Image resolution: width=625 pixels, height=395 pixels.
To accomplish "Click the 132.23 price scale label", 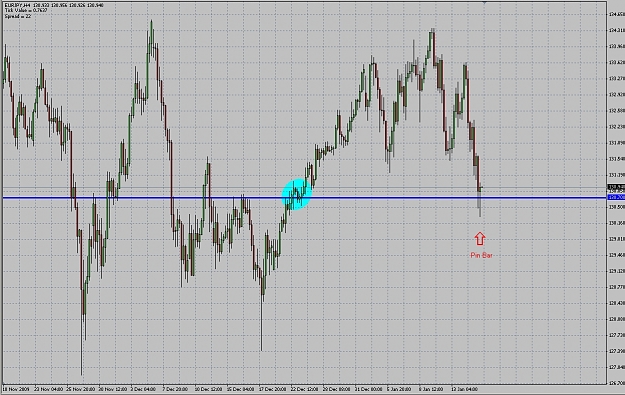I will [x=617, y=127].
